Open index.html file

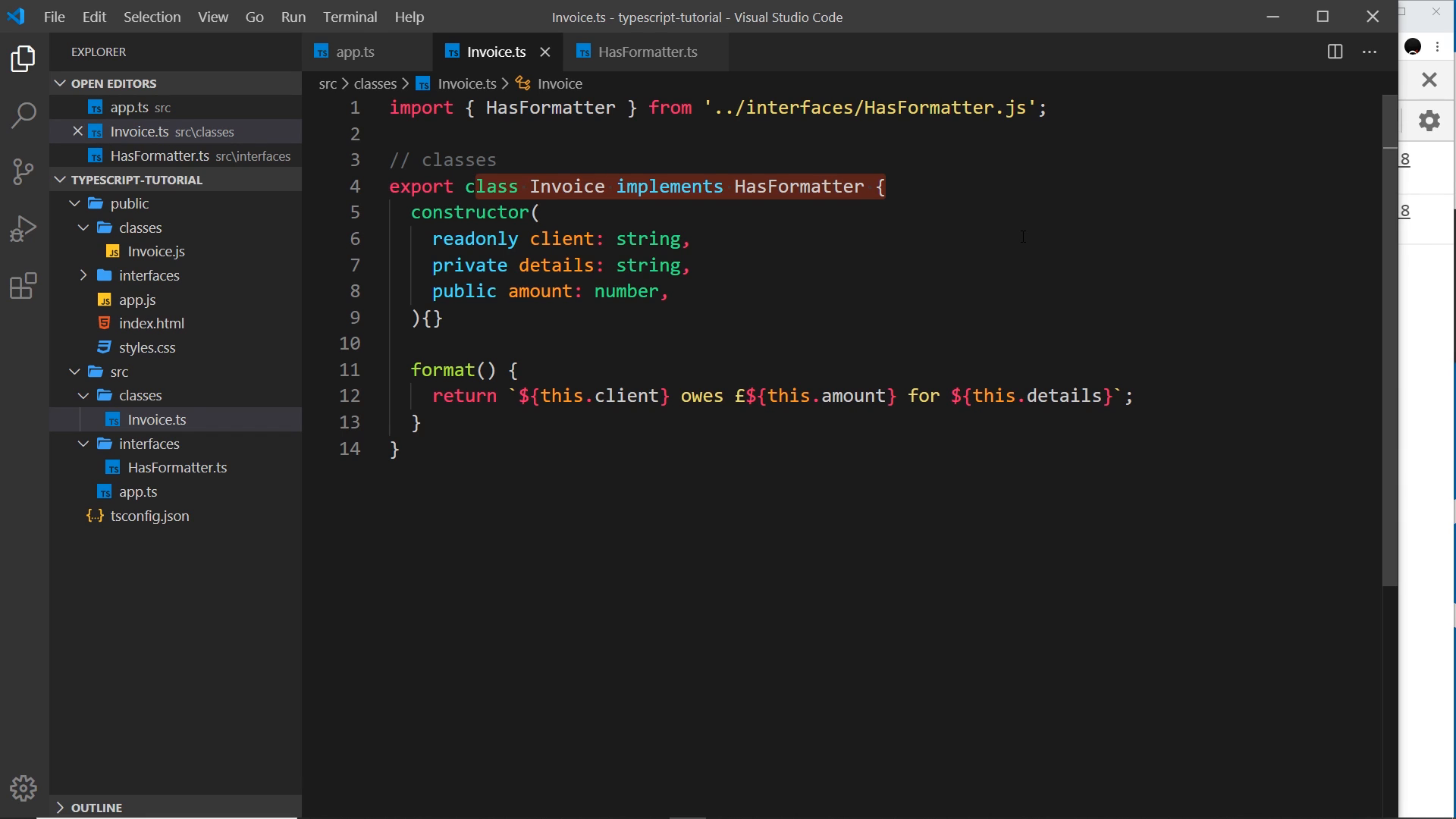pos(152,323)
